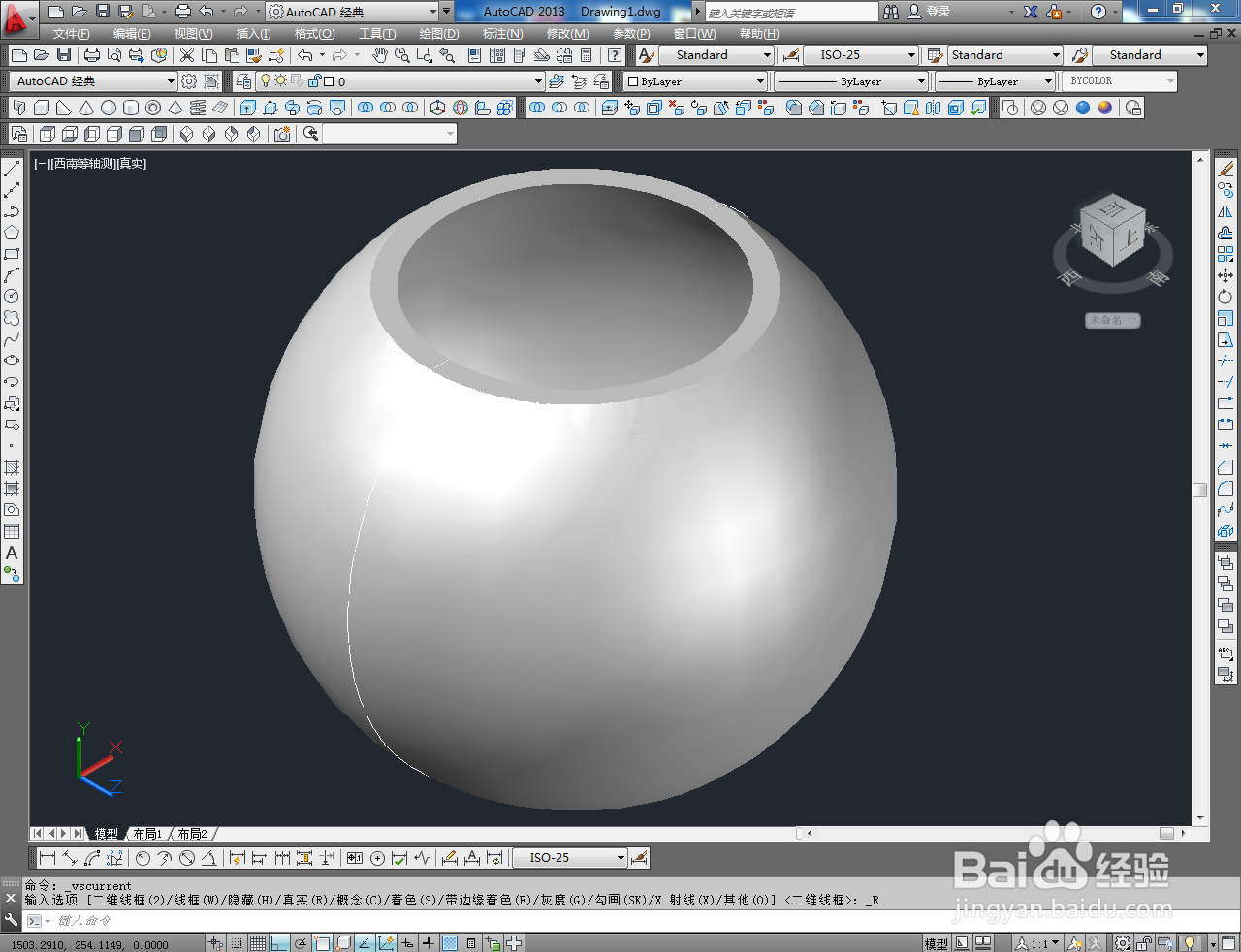The image size is (1241, 952).
Task: Click the Cut scissors icon
Action: (187, 55)
